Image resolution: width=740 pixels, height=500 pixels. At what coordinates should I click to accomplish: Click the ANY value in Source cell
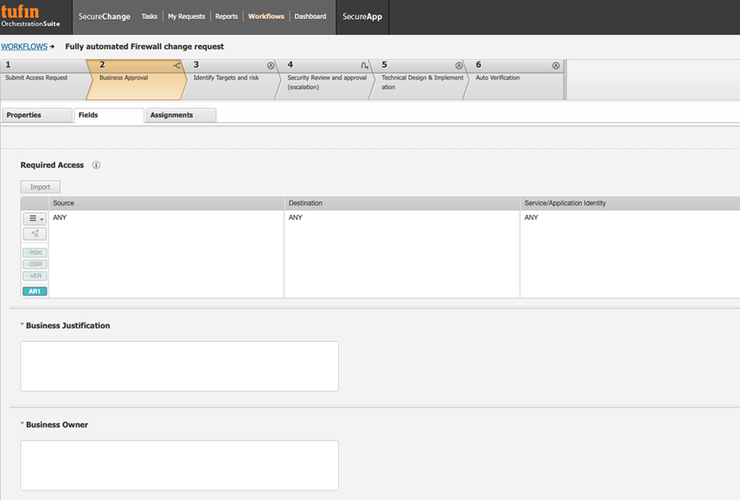click(x=60, y=218)
